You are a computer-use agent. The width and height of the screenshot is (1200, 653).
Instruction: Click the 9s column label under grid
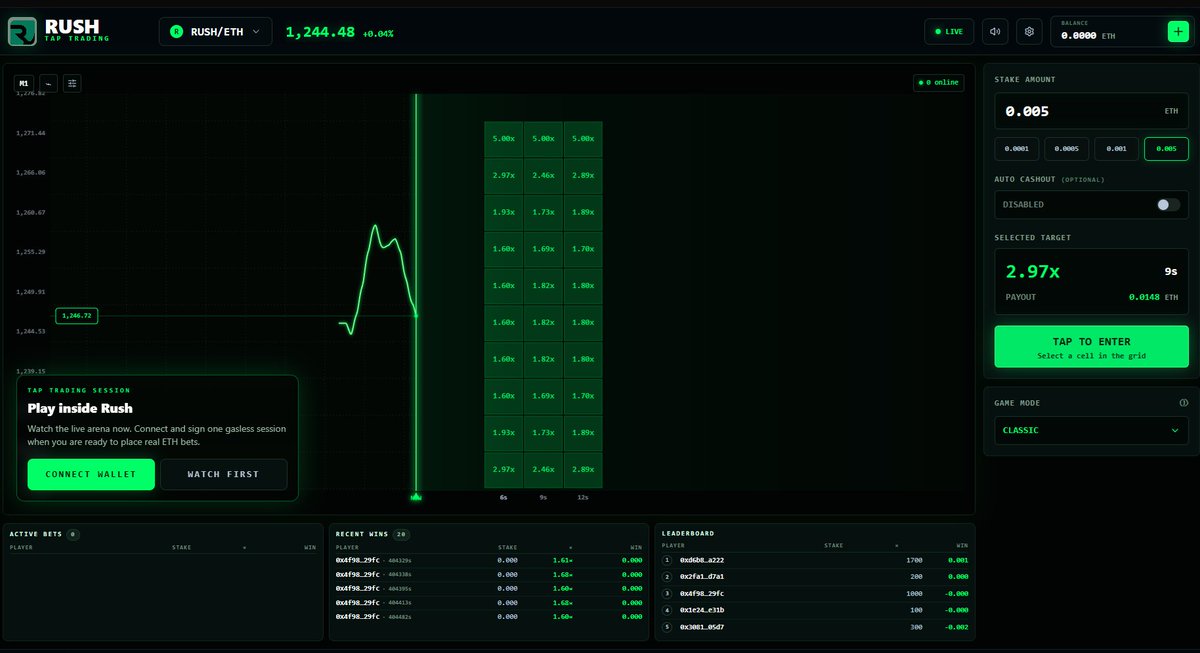tap(543, 497)
